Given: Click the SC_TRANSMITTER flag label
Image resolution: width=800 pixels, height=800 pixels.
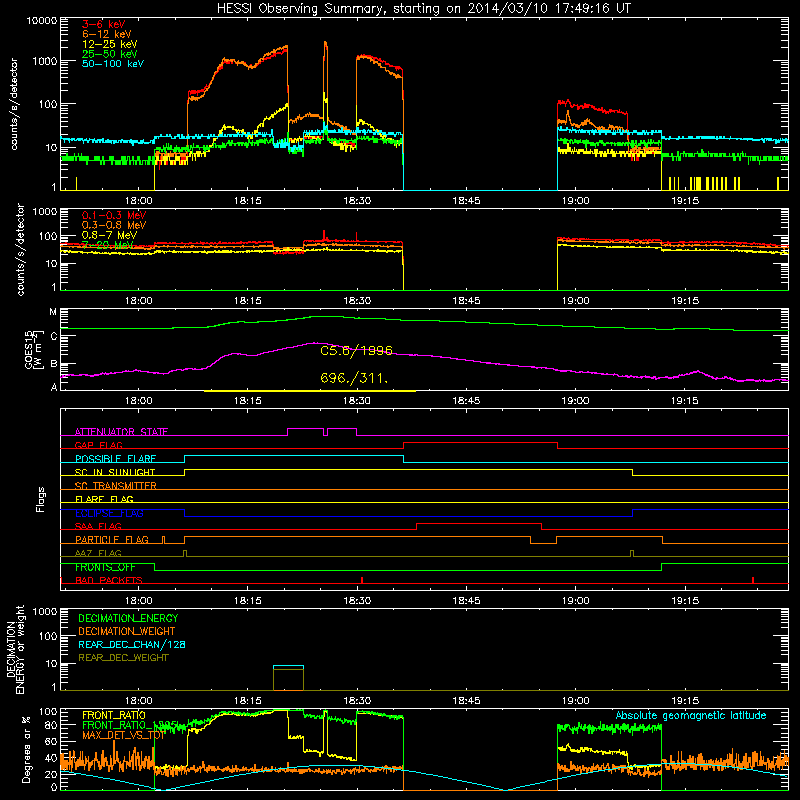Looking at the screenshot, I should 115,485.
